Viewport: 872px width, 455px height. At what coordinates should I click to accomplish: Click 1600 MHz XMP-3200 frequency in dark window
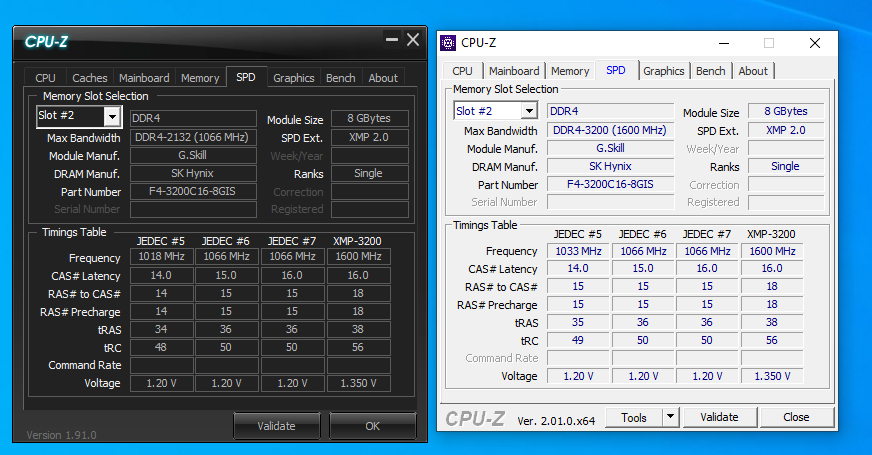click(x=359, y=256)
